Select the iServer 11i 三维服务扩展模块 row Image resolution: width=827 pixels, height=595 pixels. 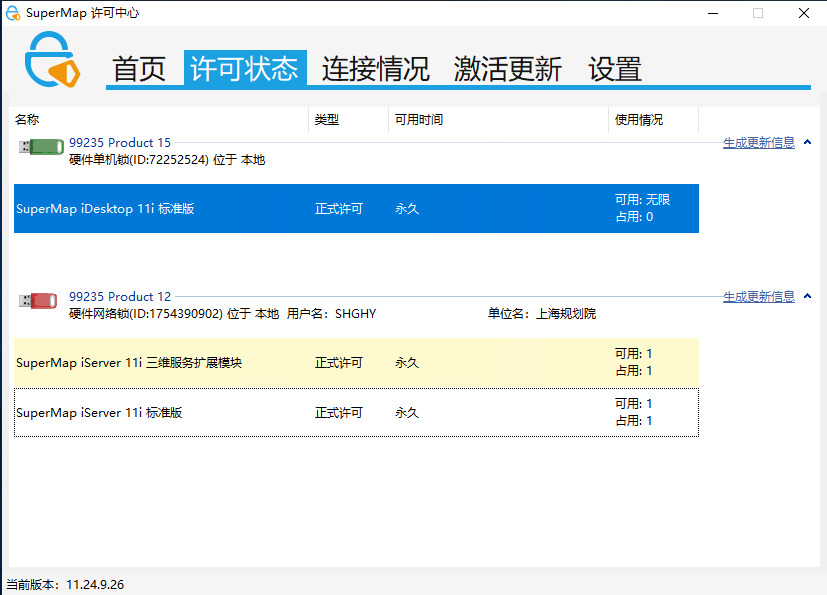[x=356, y=362]
